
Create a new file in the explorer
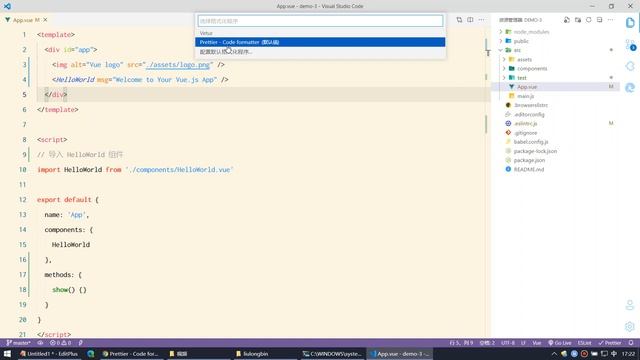(x=567, y=20)
